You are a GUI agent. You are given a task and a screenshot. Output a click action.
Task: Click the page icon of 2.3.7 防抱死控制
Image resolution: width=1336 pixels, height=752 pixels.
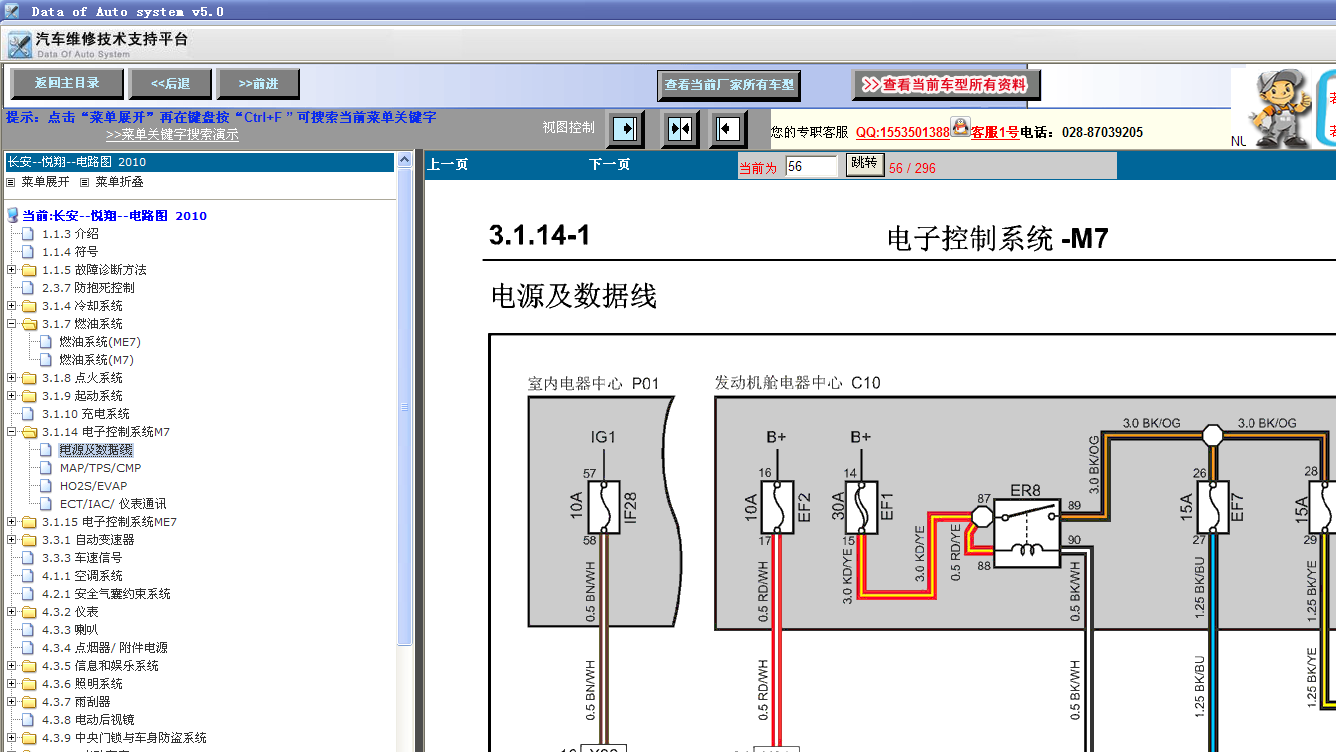click(28, 287)
